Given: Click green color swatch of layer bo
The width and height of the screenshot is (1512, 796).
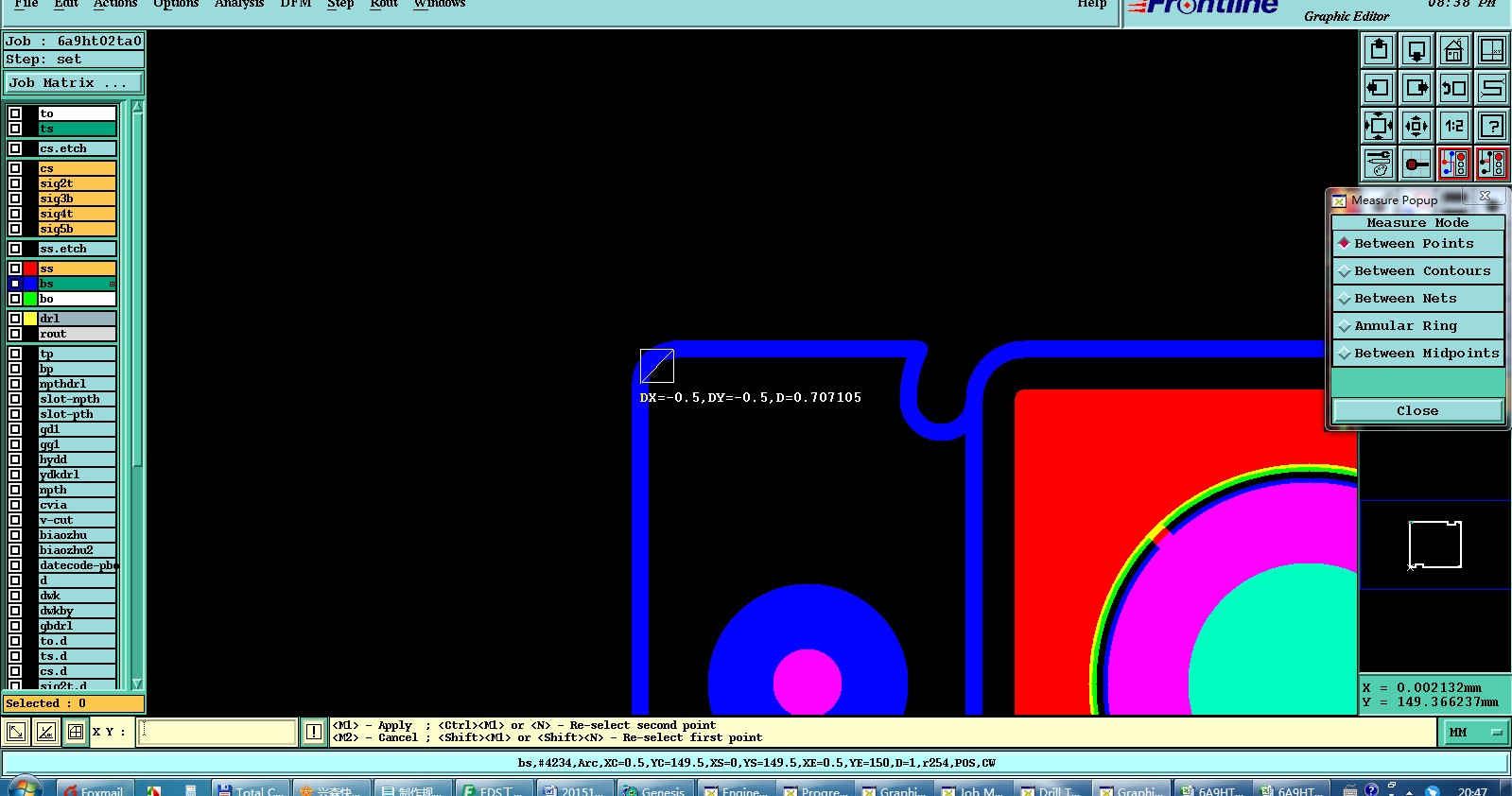Looking at the screenshot, I should tap(30, 299).
